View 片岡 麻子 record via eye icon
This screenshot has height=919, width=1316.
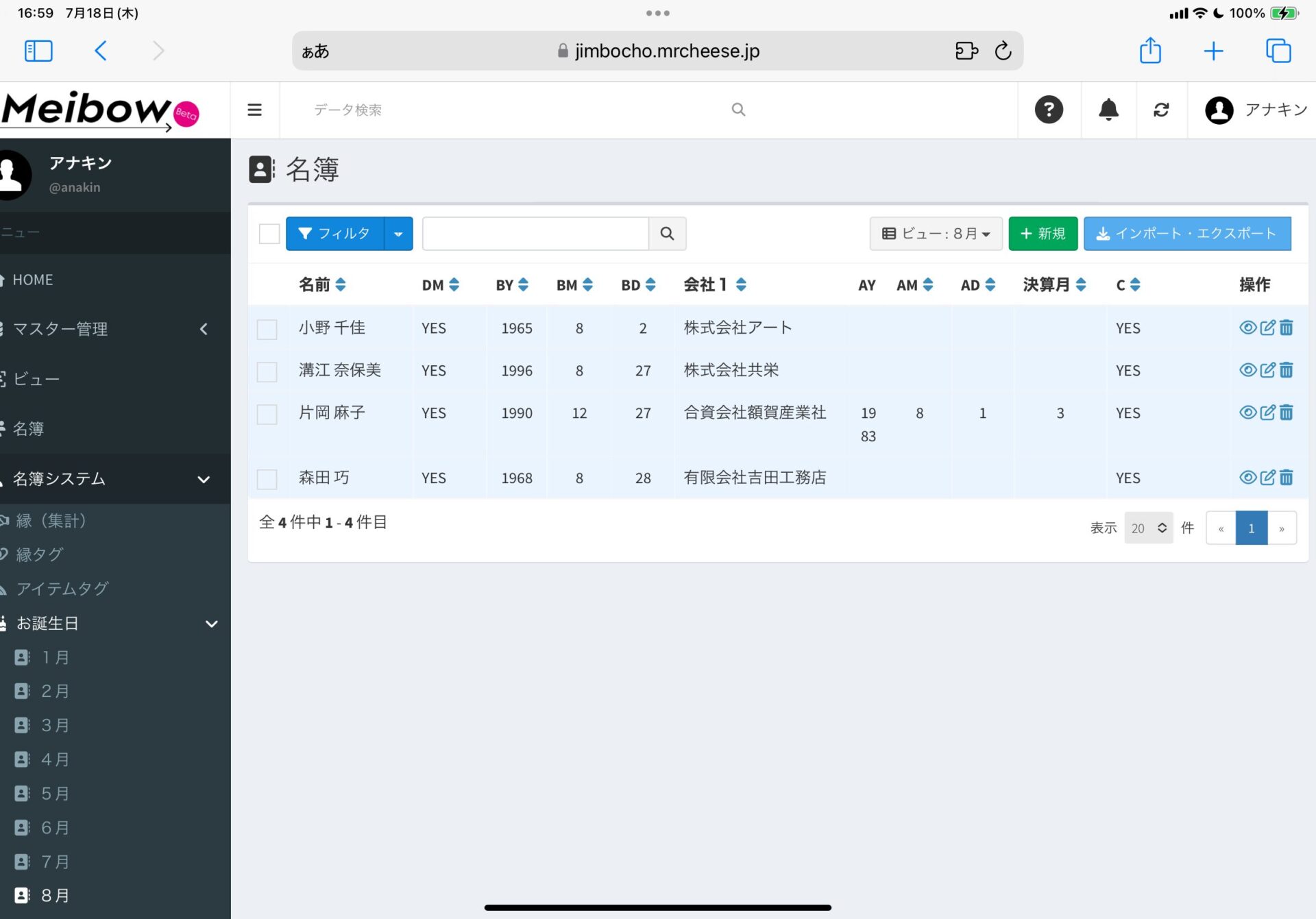[x=1248, y=413]
